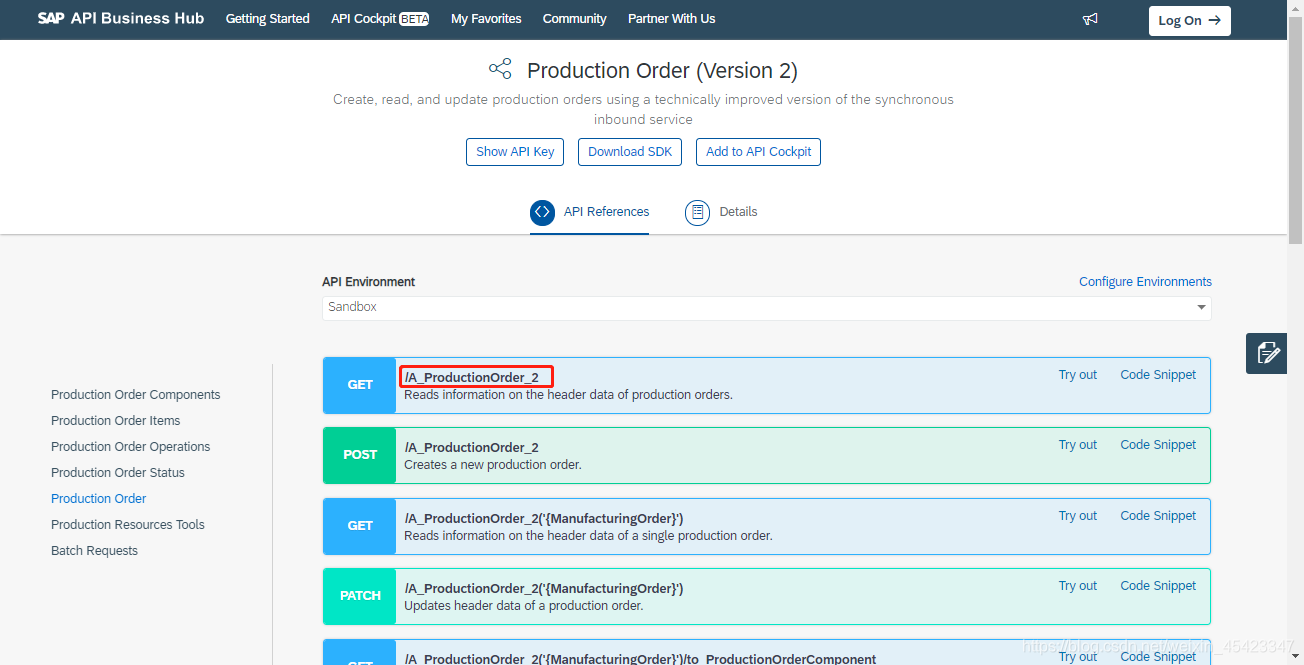The width and height of the screenshot is (1304, 665).
Task: Open Code Snippet for POST create order
Action: [x=1158, y=445]
